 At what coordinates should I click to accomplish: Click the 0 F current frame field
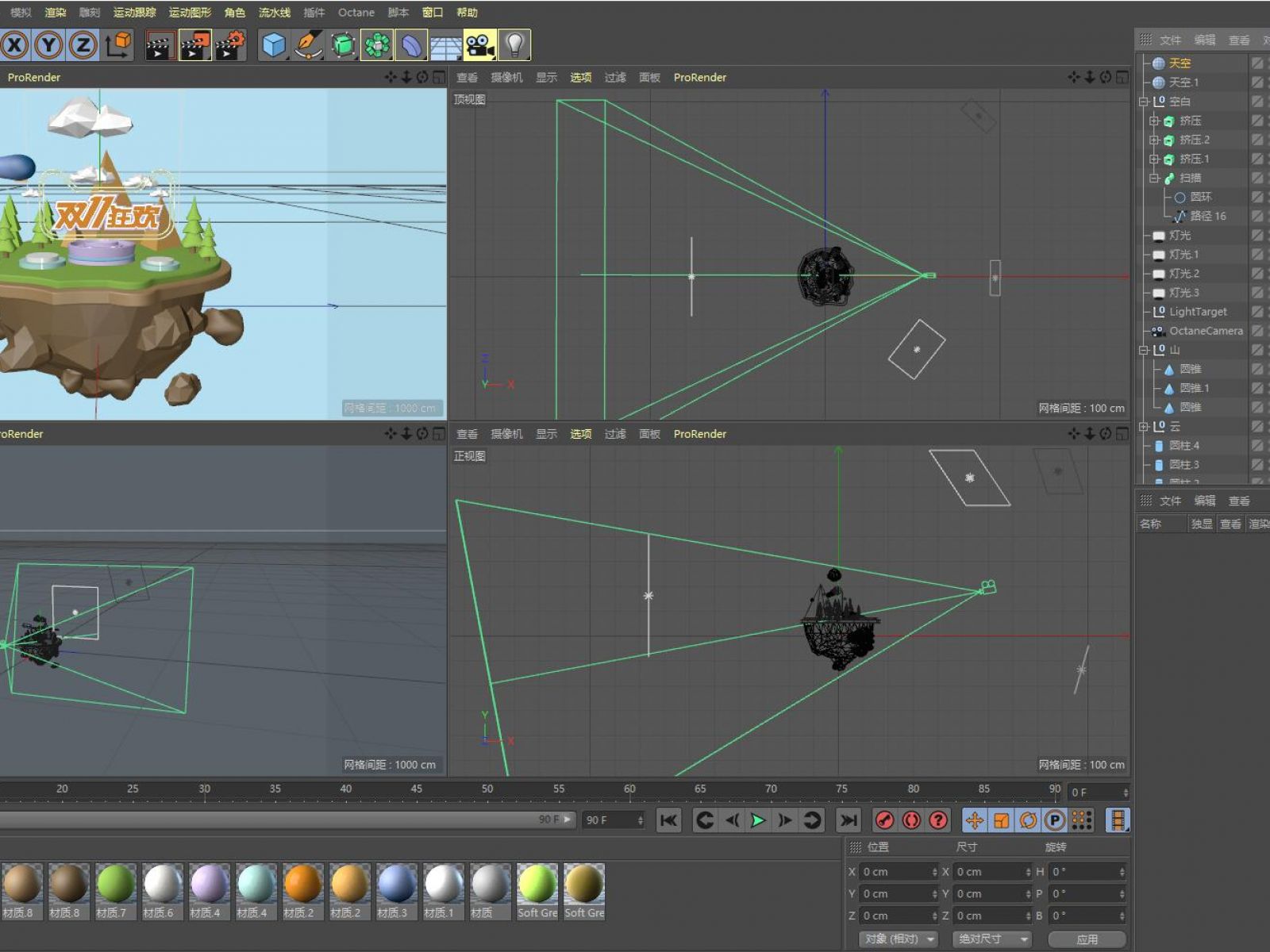pos(1098,793)
